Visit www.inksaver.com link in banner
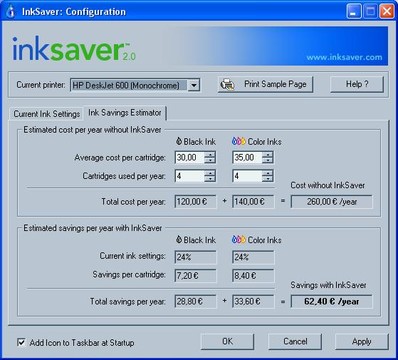398x360 pixels. click(x=344, y=57)
